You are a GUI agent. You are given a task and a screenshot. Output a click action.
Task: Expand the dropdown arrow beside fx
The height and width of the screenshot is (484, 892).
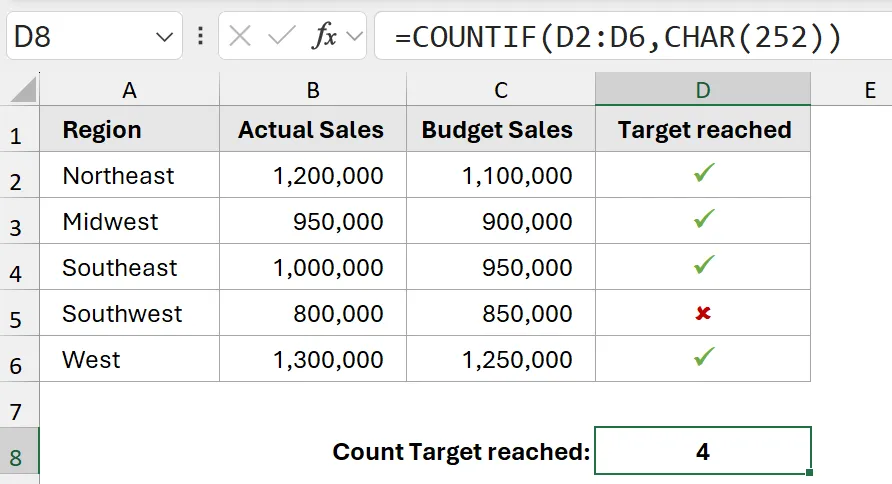[x=354, y=37]
